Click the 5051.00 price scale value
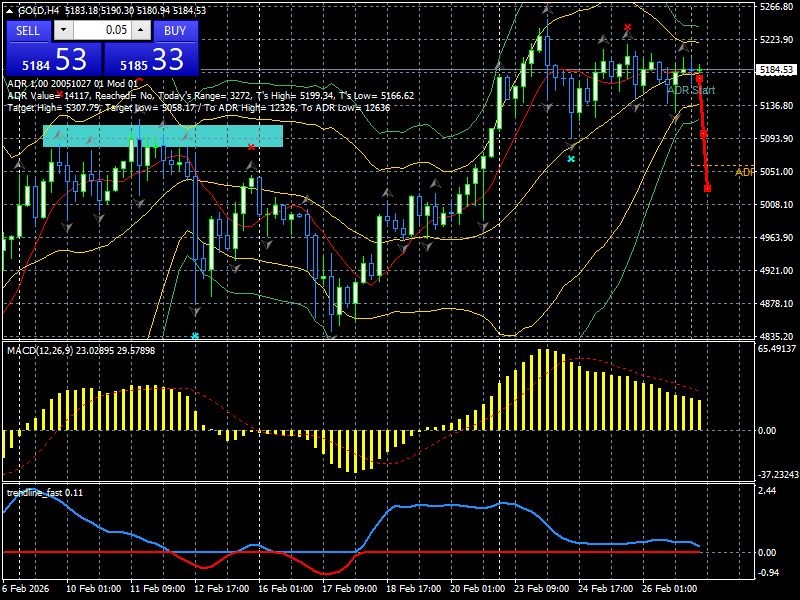Screen dimensions: 800x600 777,172
